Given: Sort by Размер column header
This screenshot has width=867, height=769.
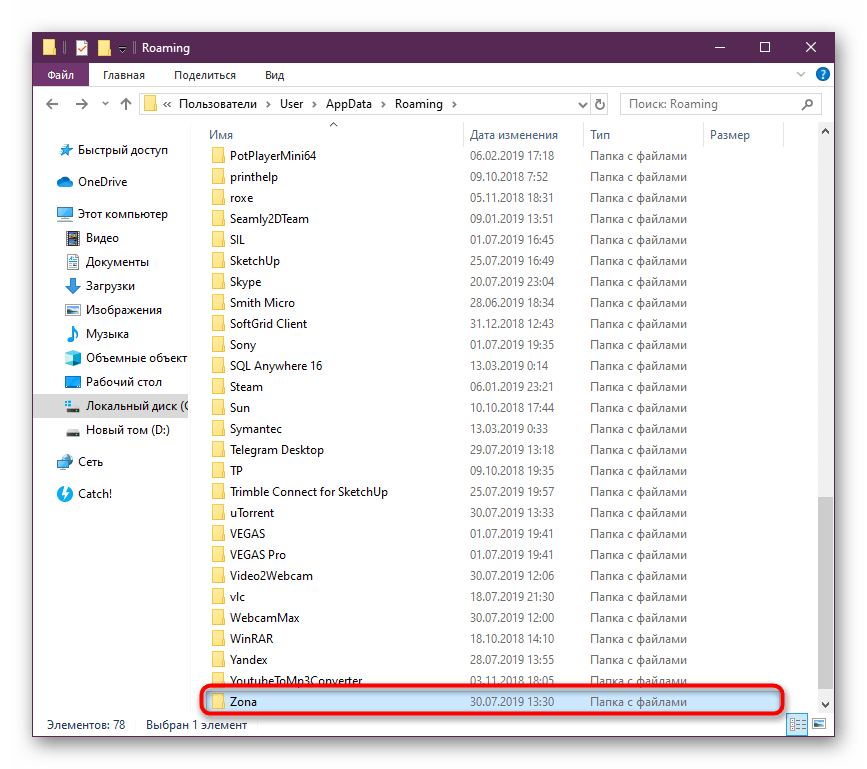Looking at the screenshot, I should [730, 135].
